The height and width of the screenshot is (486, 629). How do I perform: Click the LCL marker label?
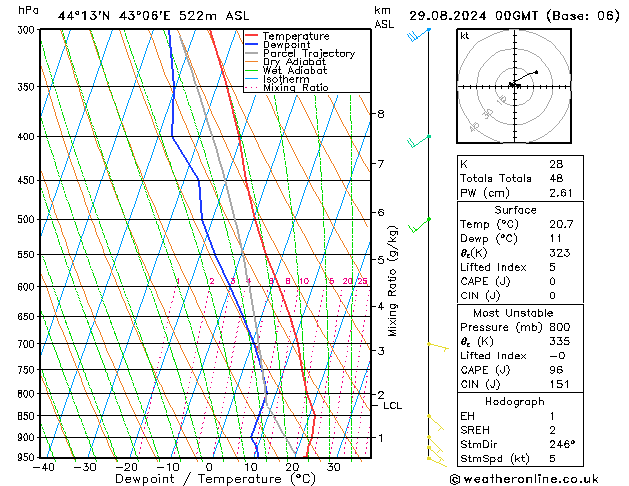click(x=392, y=406)
